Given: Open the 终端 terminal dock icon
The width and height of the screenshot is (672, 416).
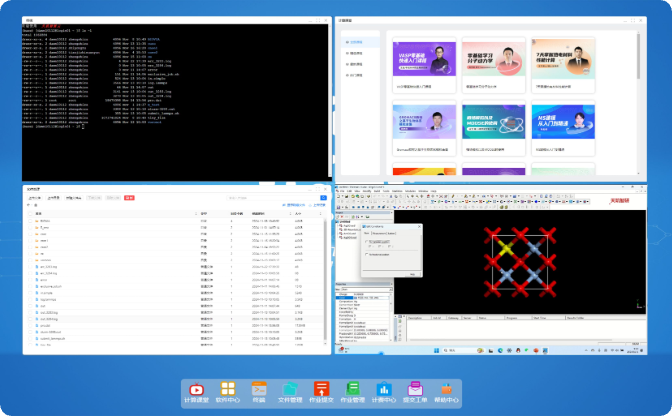Looking at the screenshot, I should coord(259,390).
